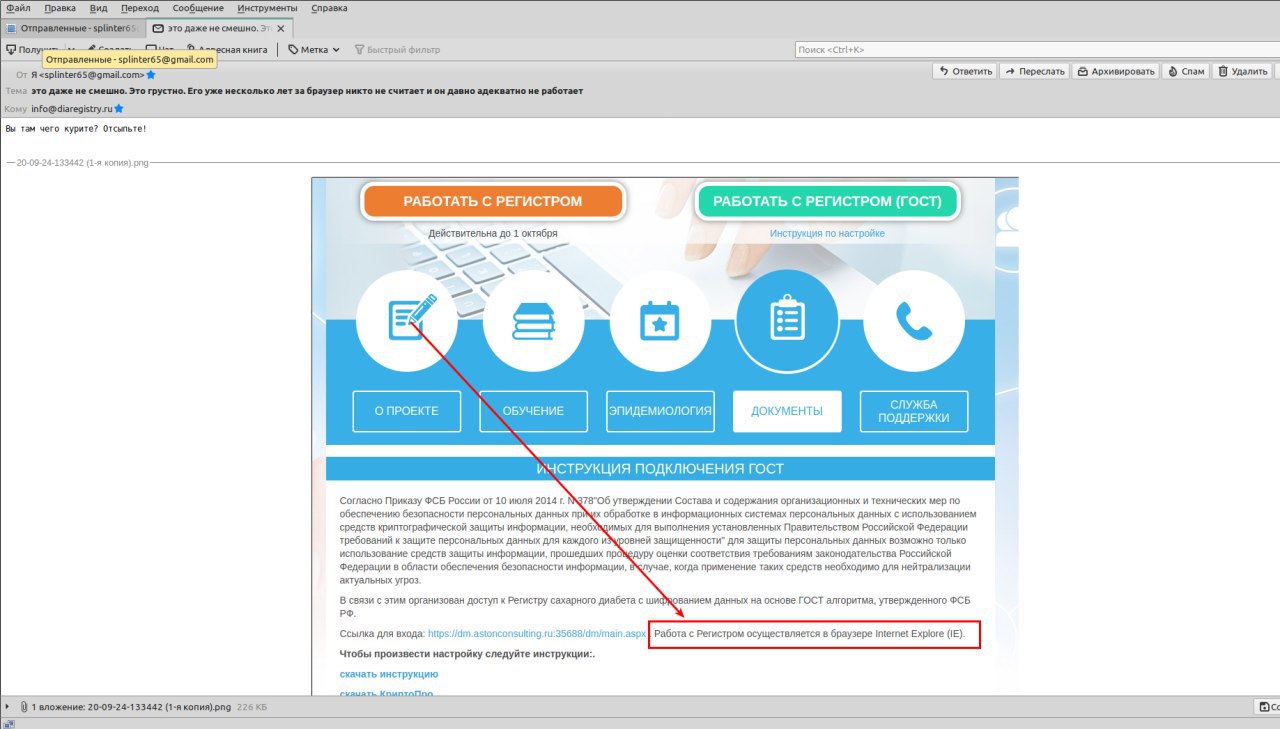Open the Правка menu
1280x729 pixels.
click(x=60, y=8)
